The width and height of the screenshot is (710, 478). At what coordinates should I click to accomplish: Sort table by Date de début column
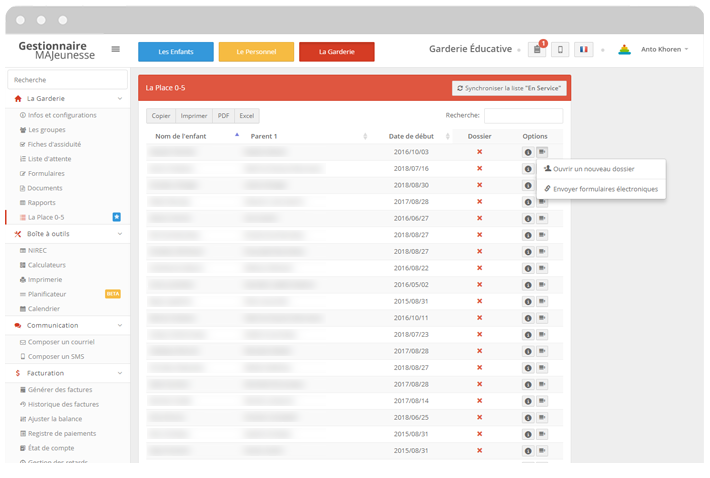tap(413, 136)
